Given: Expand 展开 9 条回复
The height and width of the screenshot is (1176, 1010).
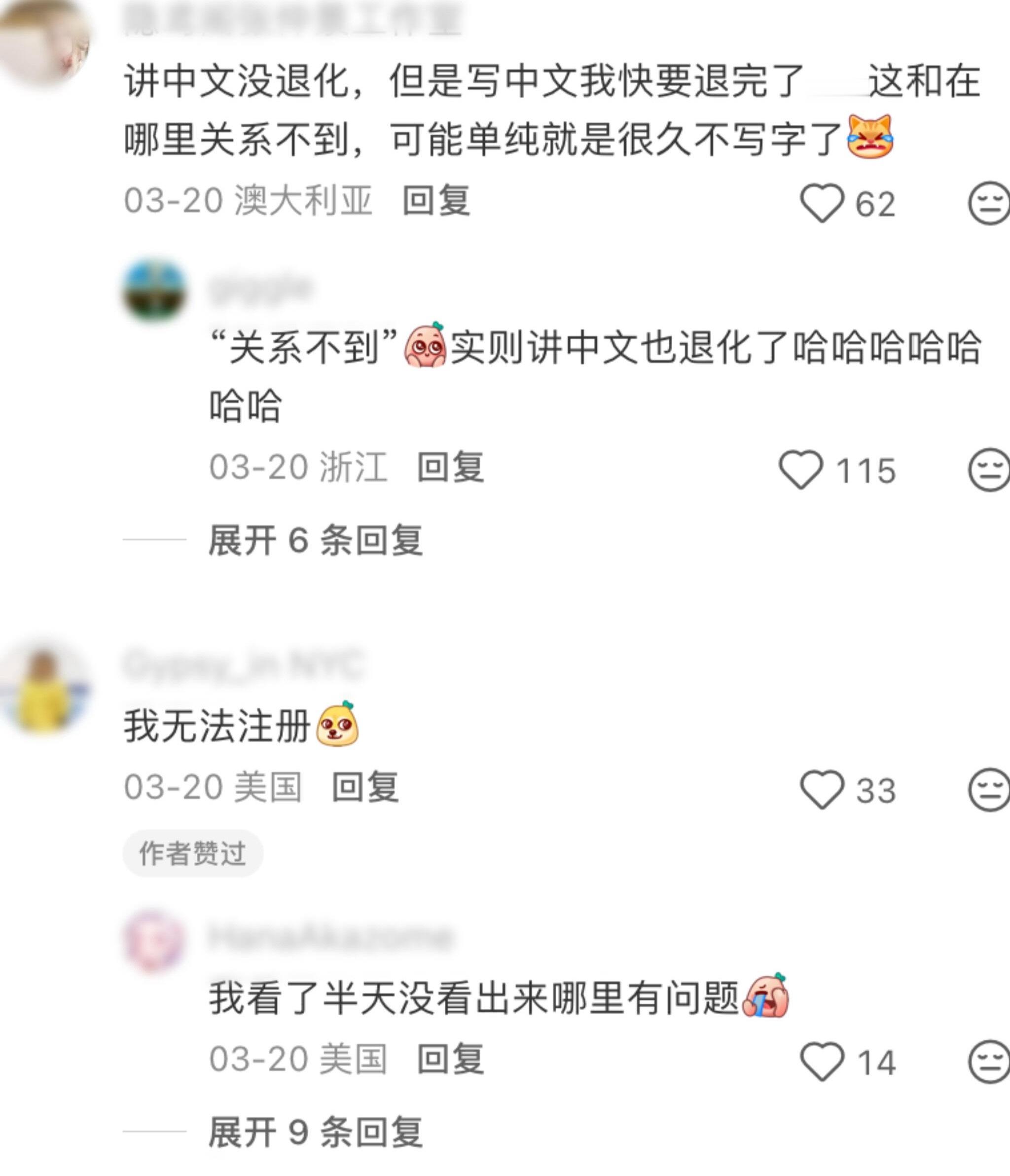Looking at the screenshot, I should point(316,1131).
